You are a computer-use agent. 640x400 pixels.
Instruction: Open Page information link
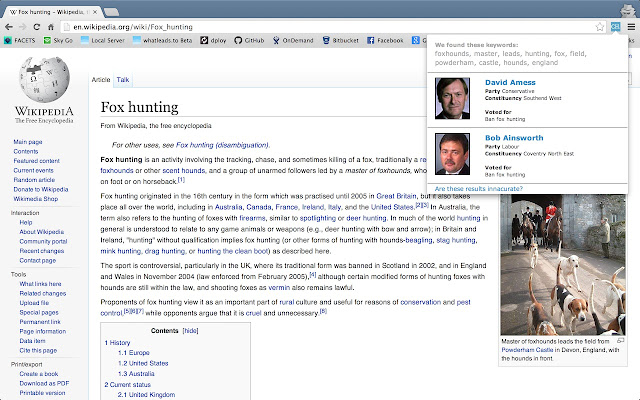(43, 331)
